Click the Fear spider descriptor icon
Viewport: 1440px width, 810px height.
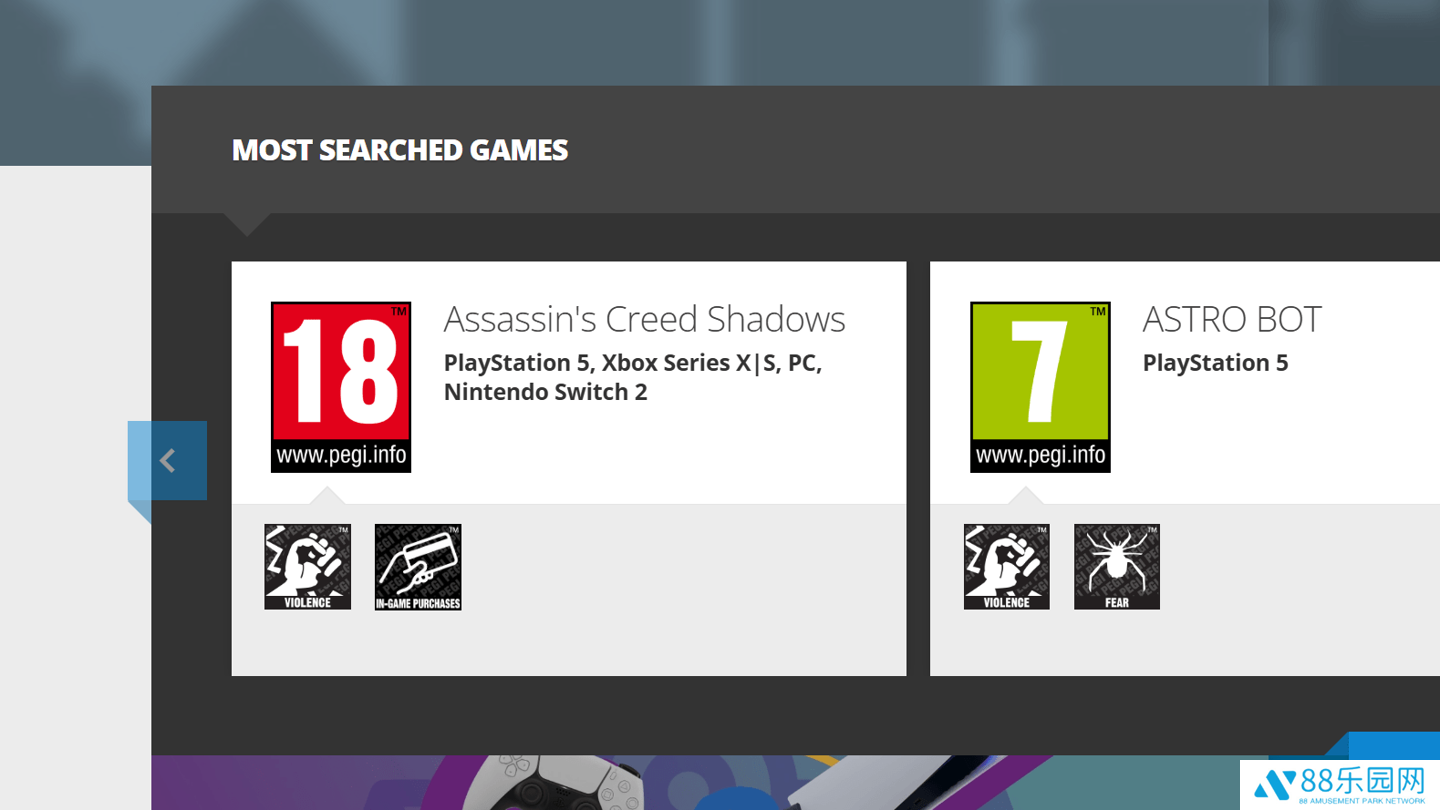pyautogui.click(x=1116, y=566)
